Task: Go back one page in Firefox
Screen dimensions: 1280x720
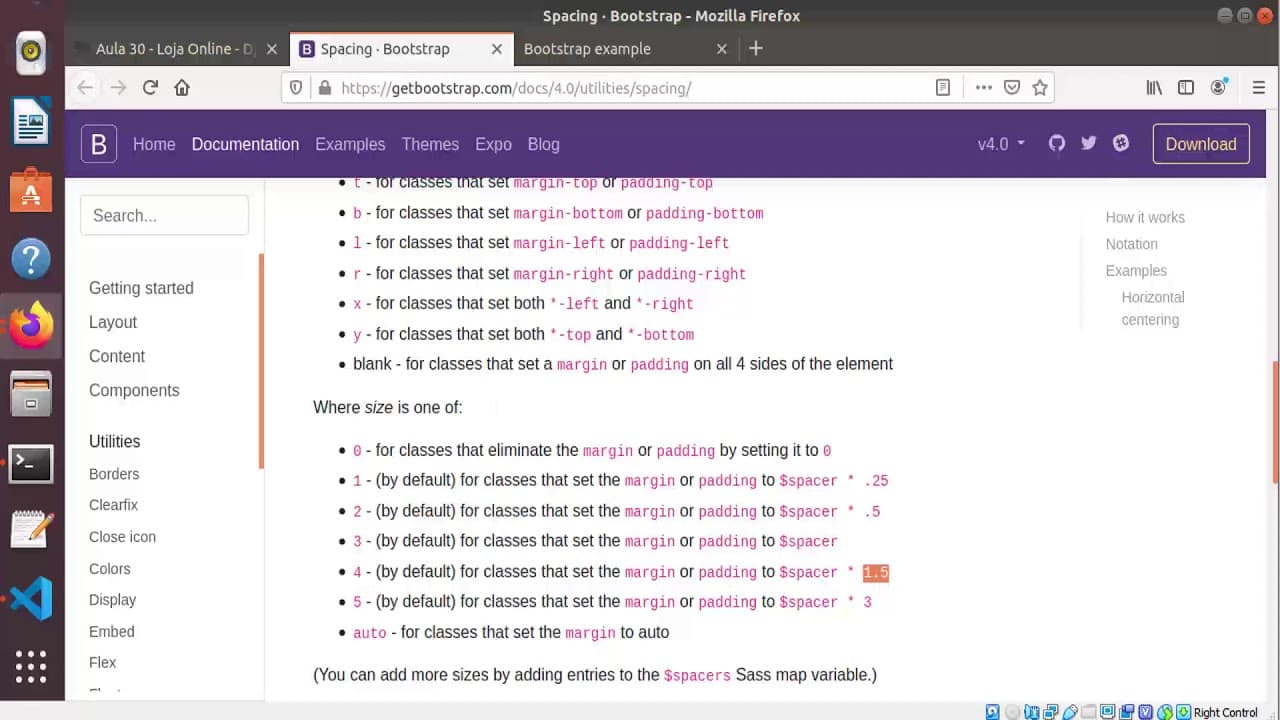Action: tap(85, 88)
